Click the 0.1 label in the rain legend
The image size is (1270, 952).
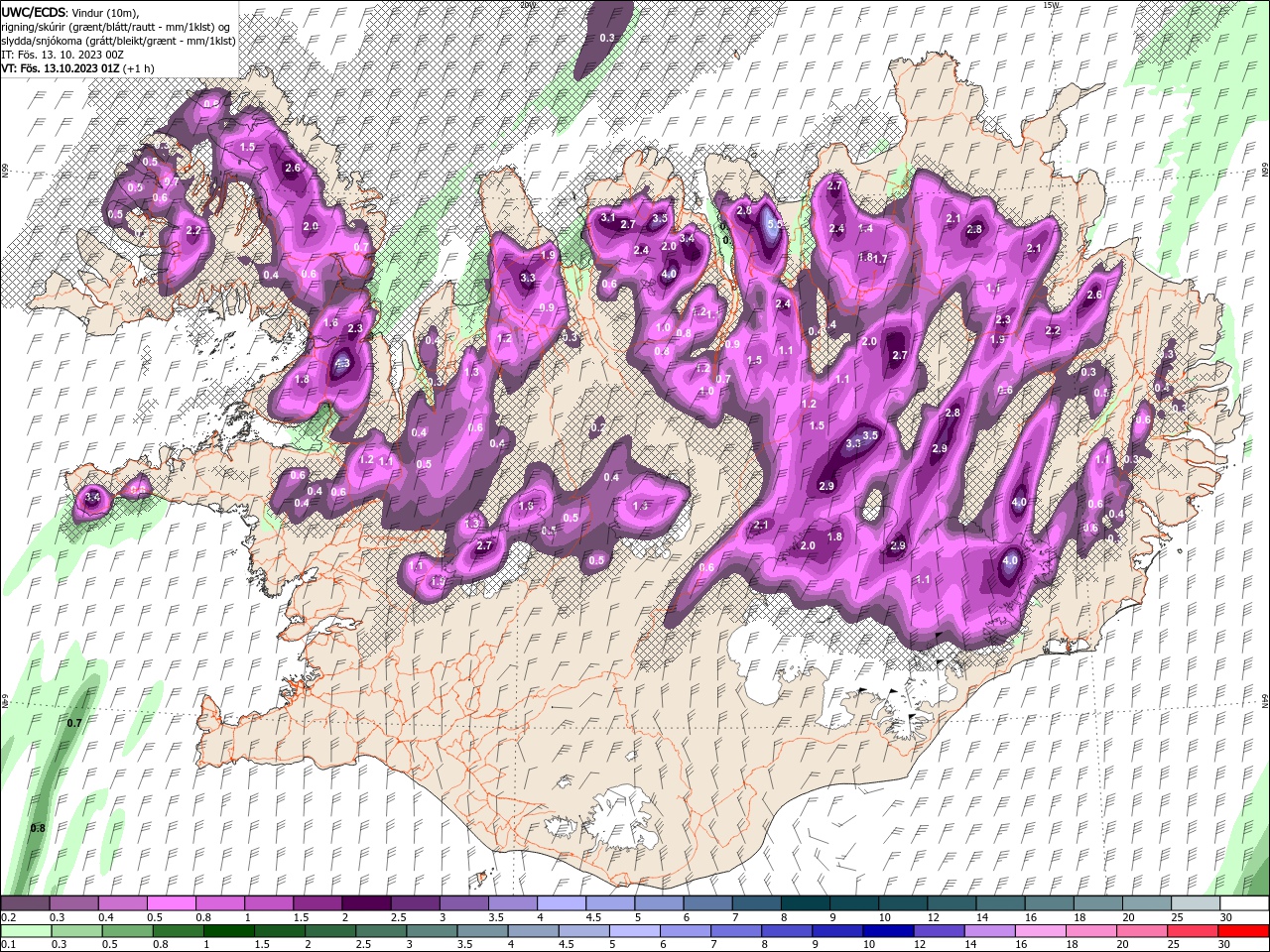point(8,945)
